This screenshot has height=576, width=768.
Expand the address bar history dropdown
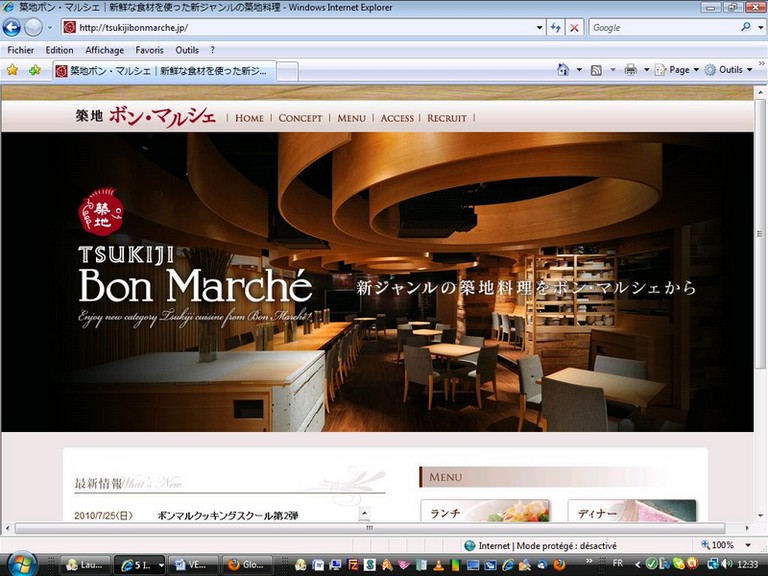pos(539,28)
